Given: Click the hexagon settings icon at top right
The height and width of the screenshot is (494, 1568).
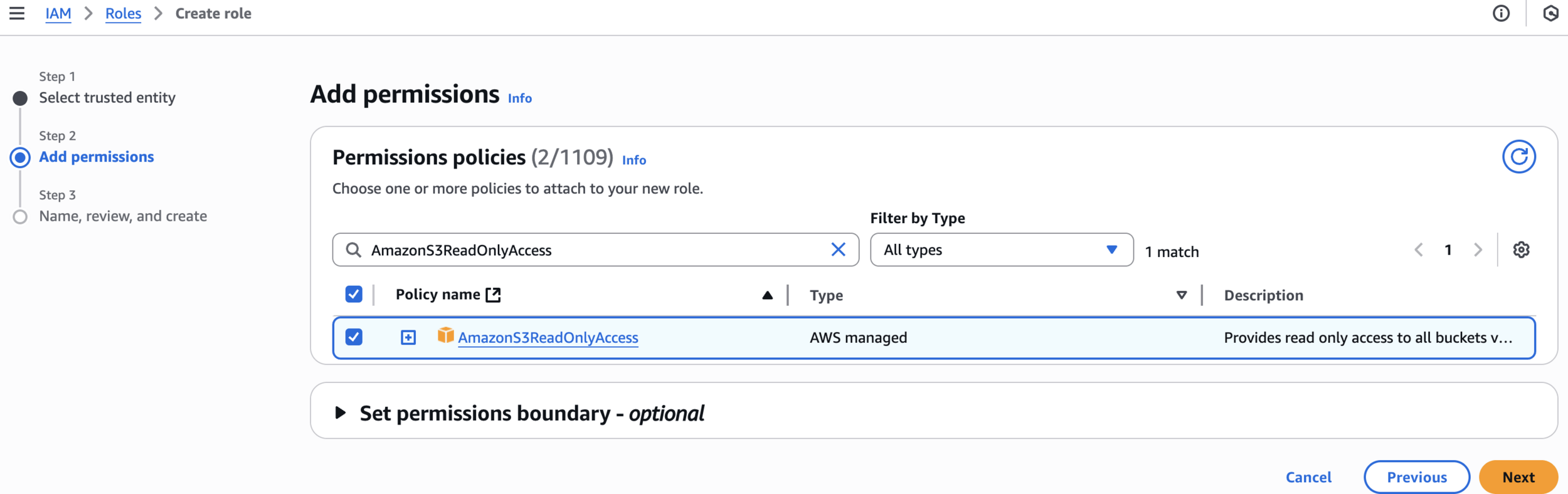Looking at the screenshot, I should (1550, 13).
